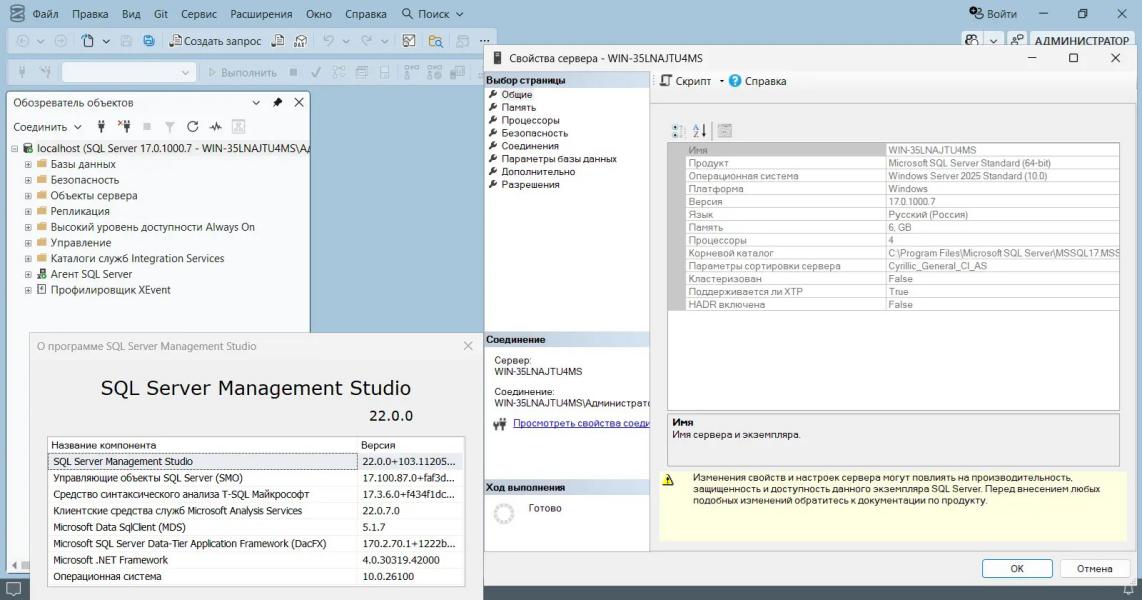The image size is (1142, 600).
Task: Open Просмотреть свойства соединения link
Action: click(580, 424)
